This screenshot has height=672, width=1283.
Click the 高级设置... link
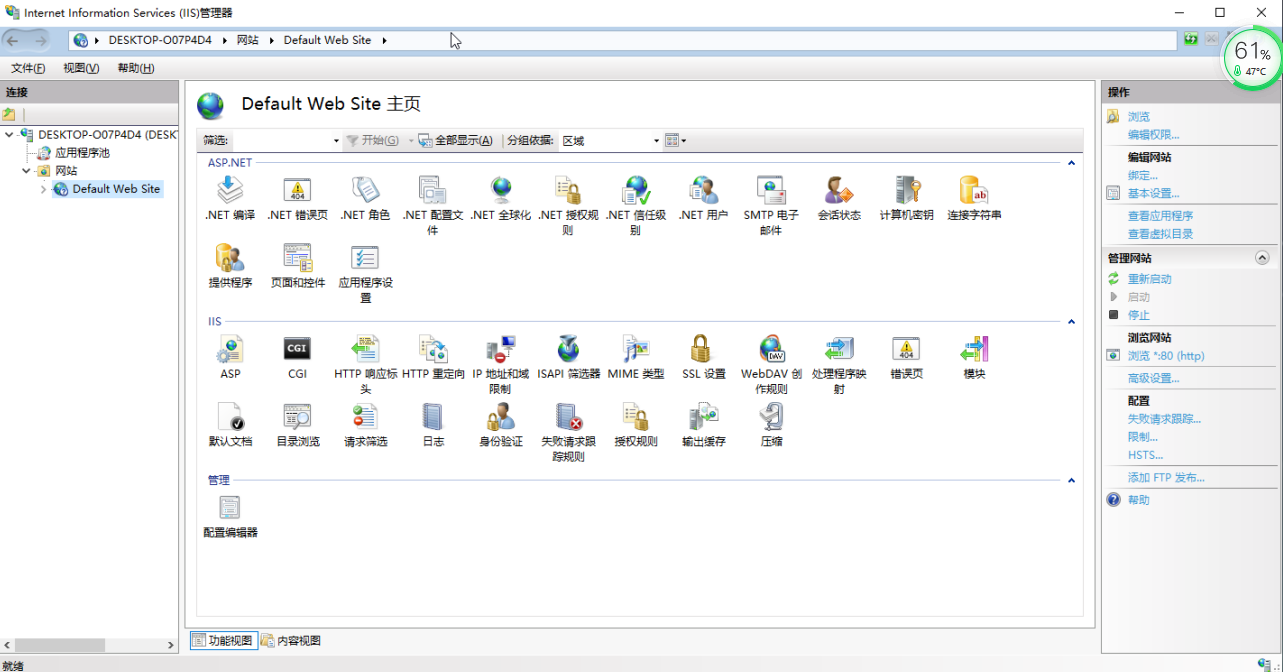1153,378
